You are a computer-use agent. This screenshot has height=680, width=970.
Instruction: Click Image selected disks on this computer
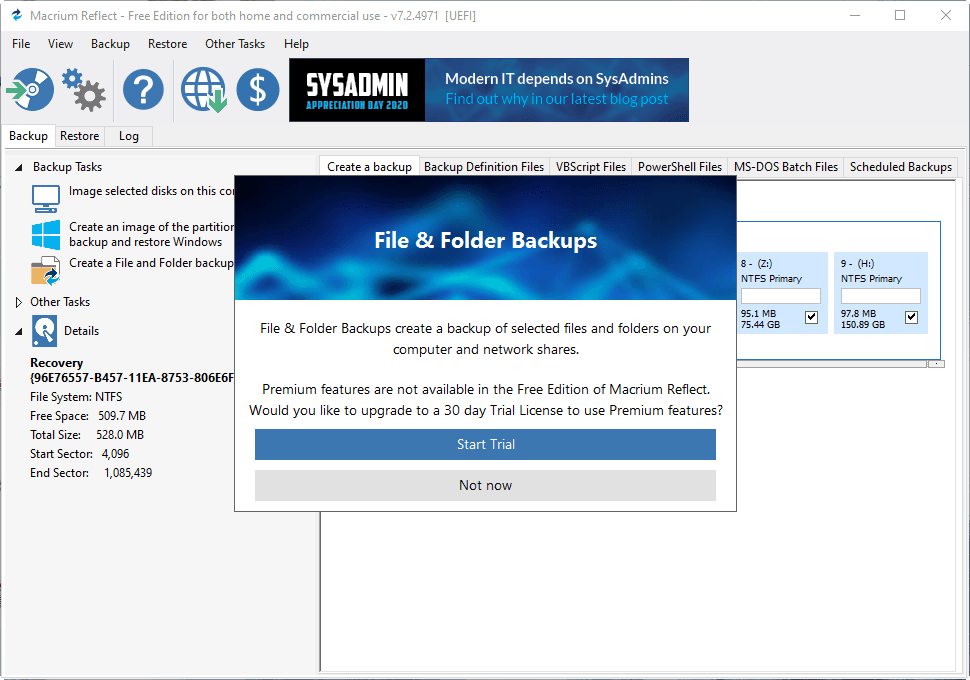click(152, 191)
